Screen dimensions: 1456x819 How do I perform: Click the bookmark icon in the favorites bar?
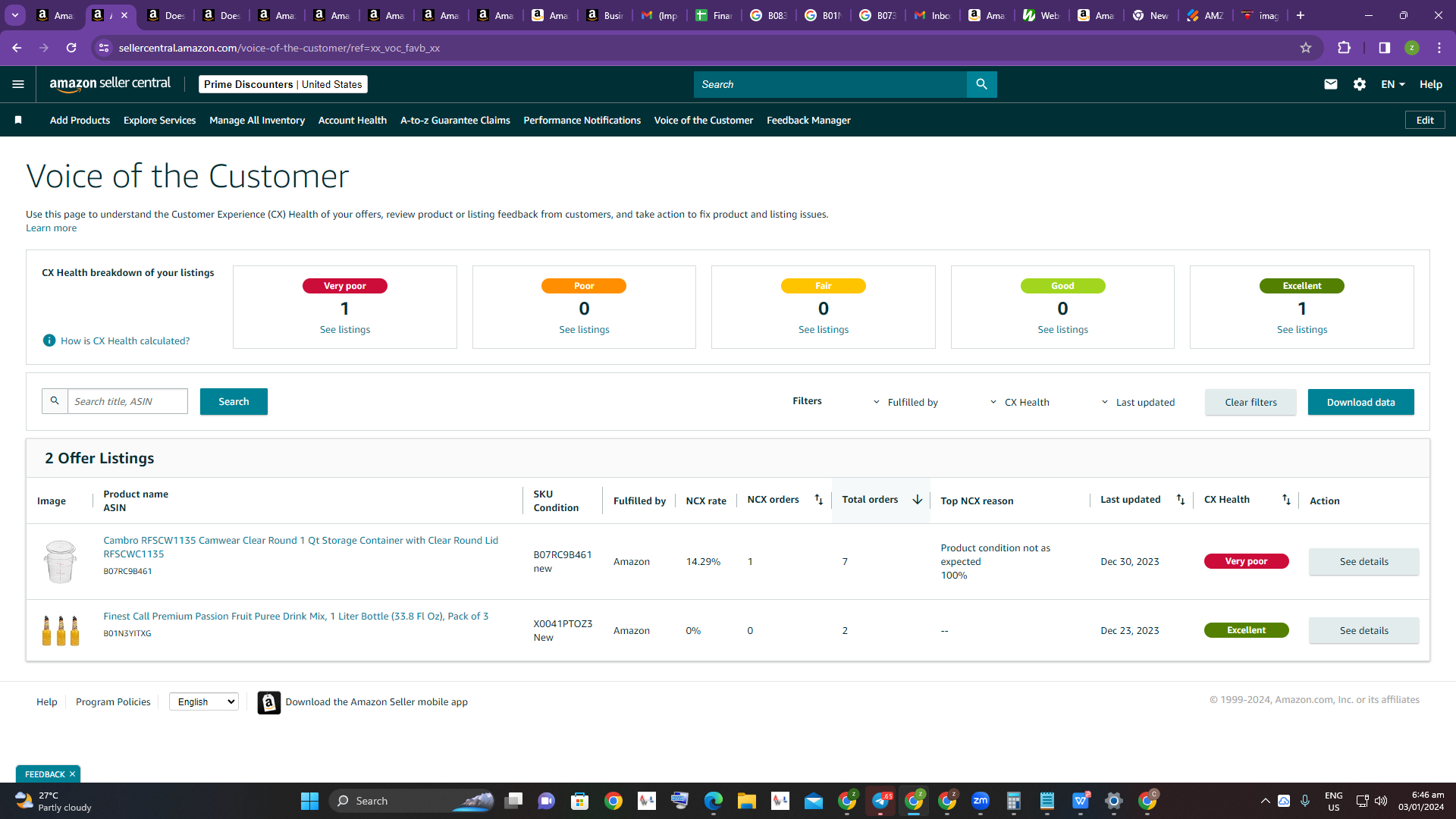(x=18, y=120)
